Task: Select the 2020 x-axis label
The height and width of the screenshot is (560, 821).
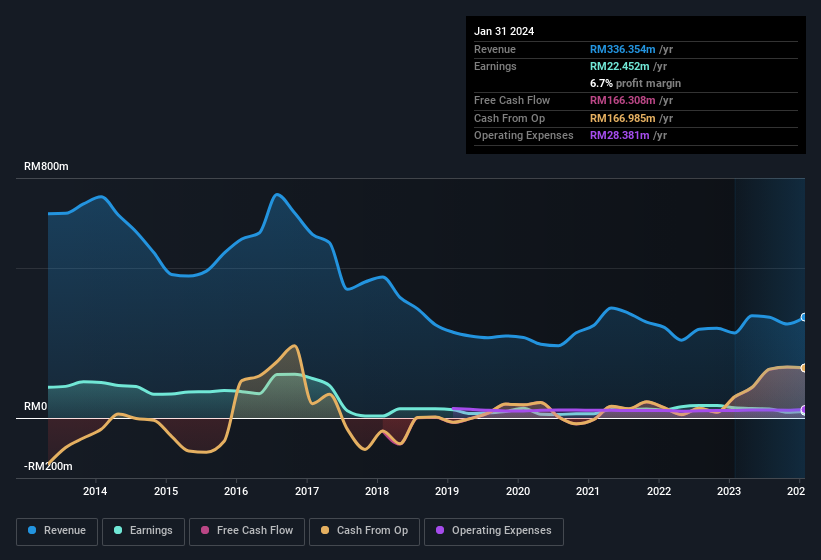Action: [518, 491]
